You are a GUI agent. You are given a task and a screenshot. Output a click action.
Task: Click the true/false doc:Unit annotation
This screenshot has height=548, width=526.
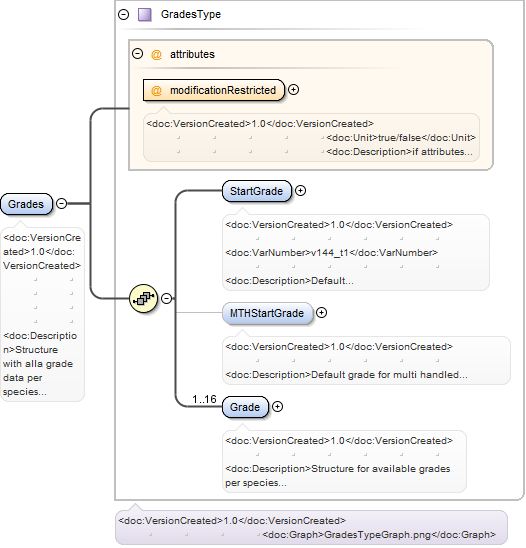[x=401, y=138]
